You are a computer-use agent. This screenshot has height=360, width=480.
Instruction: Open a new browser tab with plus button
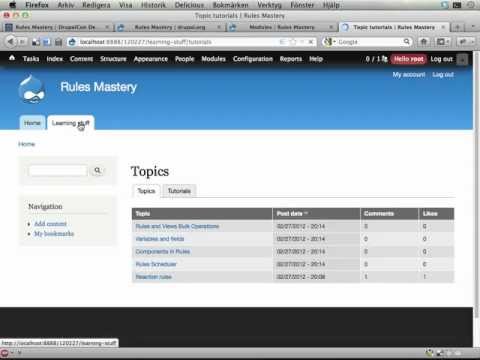click(458, 27)
